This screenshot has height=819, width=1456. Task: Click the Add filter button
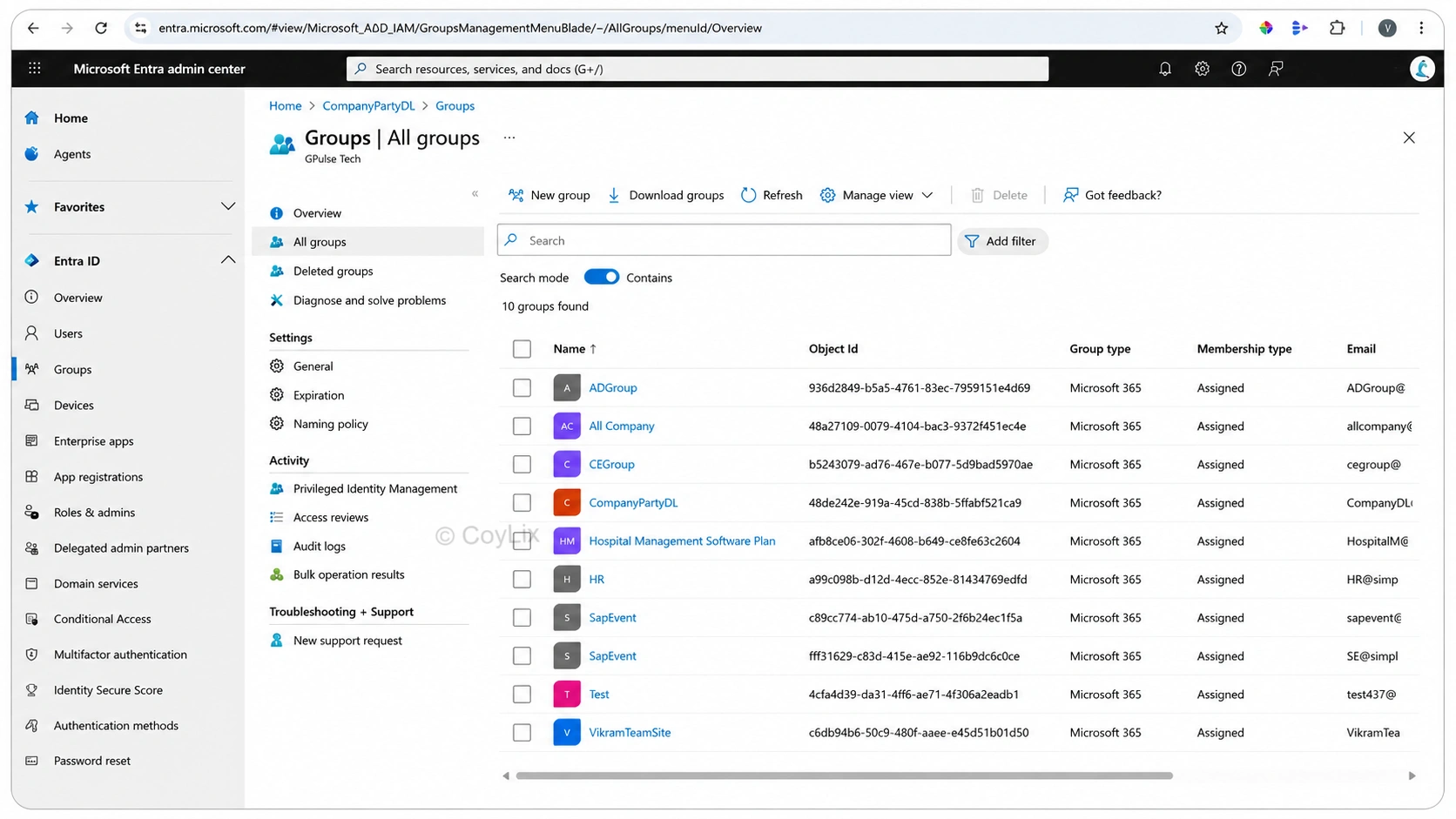click(x=1001, y=241)
